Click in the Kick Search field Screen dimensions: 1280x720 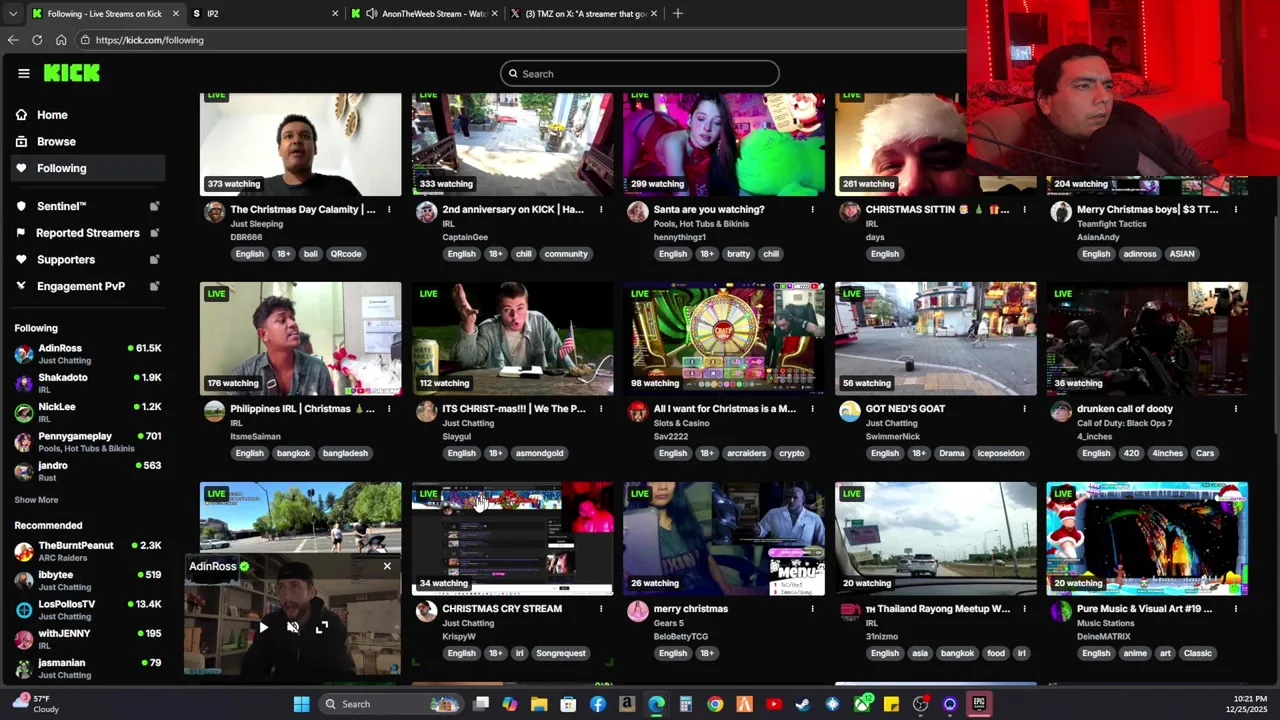[640, 74]
